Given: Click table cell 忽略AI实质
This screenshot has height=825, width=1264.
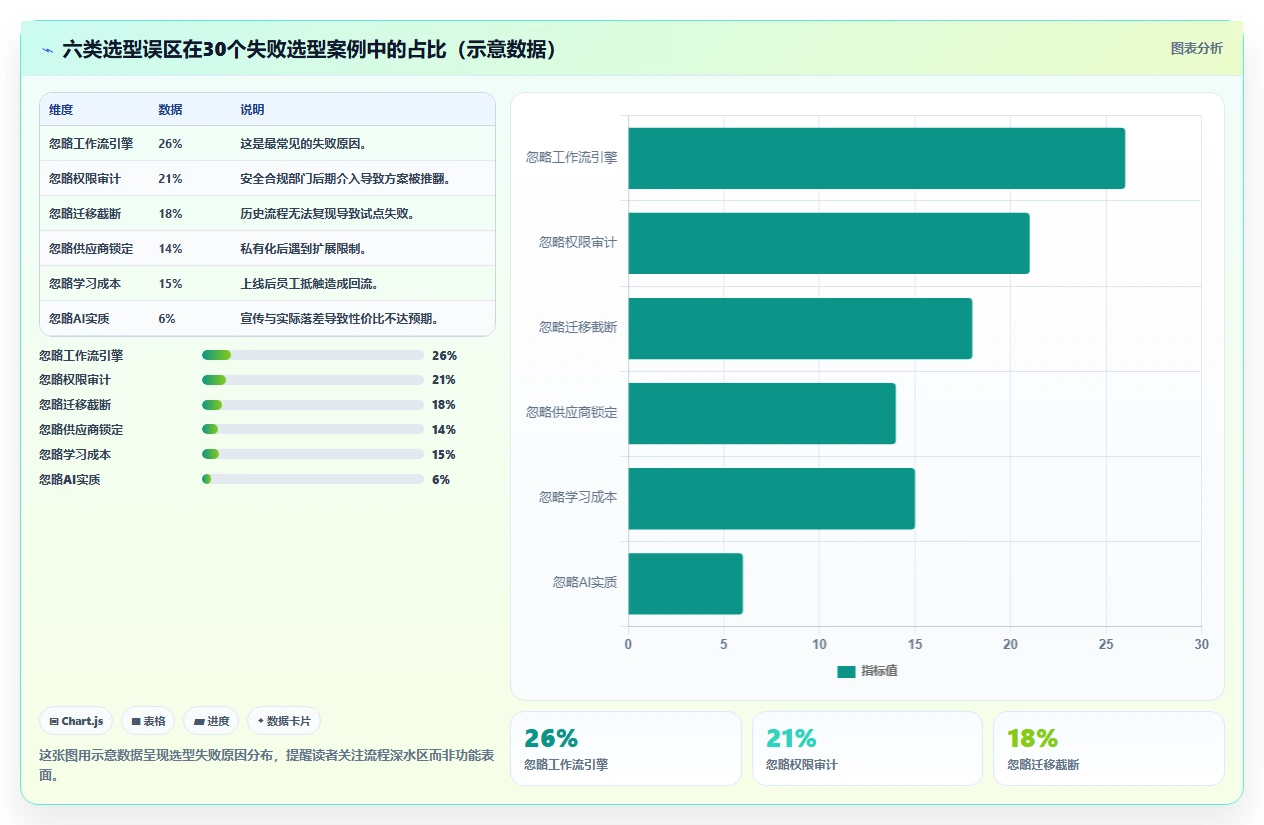Looking at the screenshot, I should [78, 319].
